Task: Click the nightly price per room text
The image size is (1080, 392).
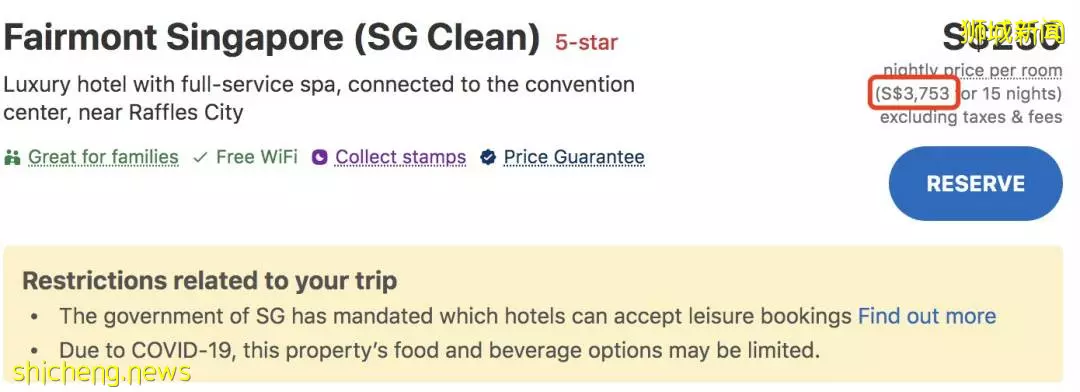Action: tap(973, 70)
